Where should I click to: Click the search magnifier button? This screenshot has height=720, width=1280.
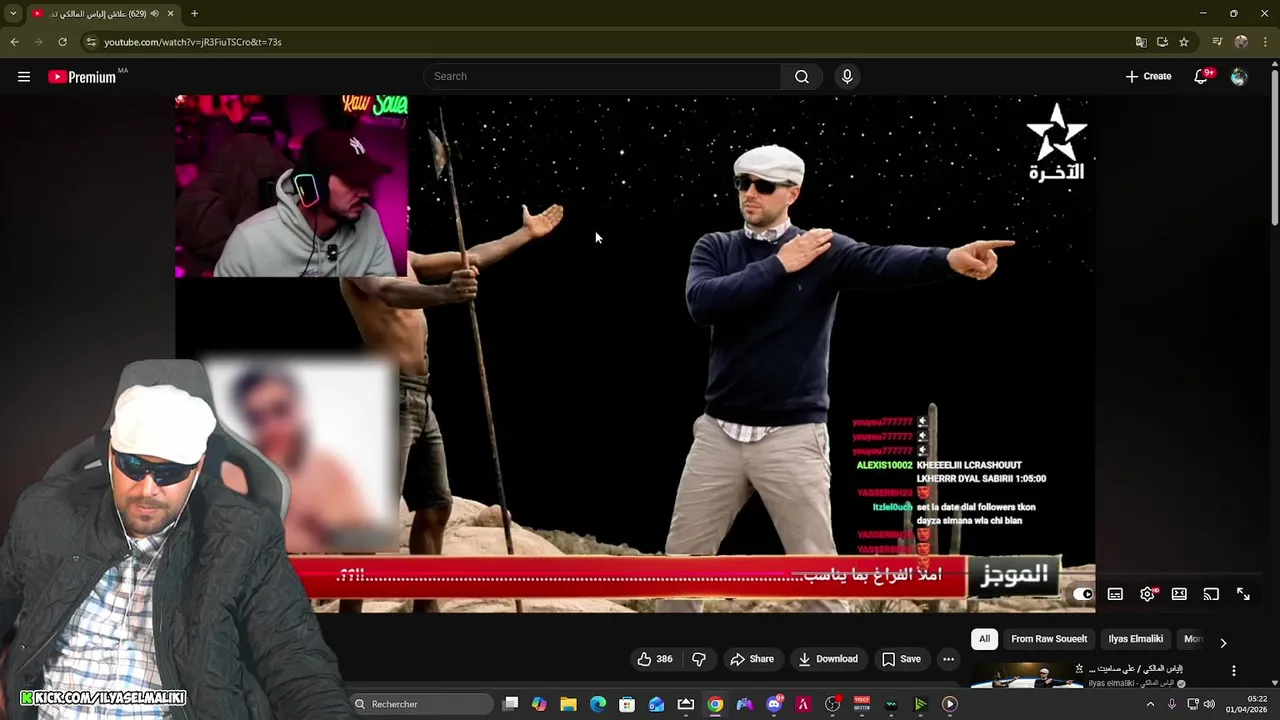(x=802, y=77)
